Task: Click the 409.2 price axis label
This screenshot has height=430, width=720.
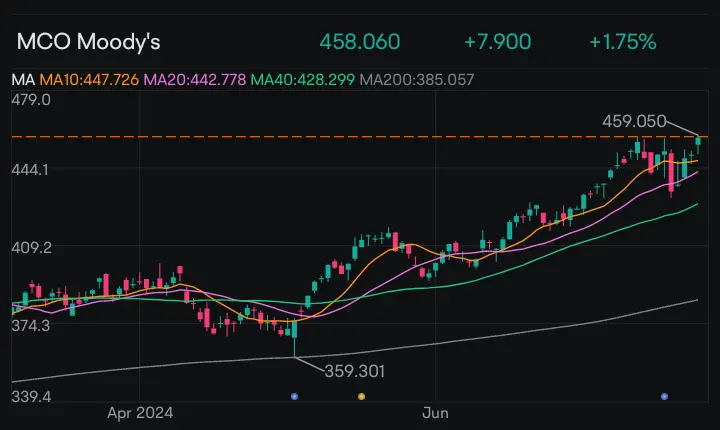Action: click(x=32, y=248)
